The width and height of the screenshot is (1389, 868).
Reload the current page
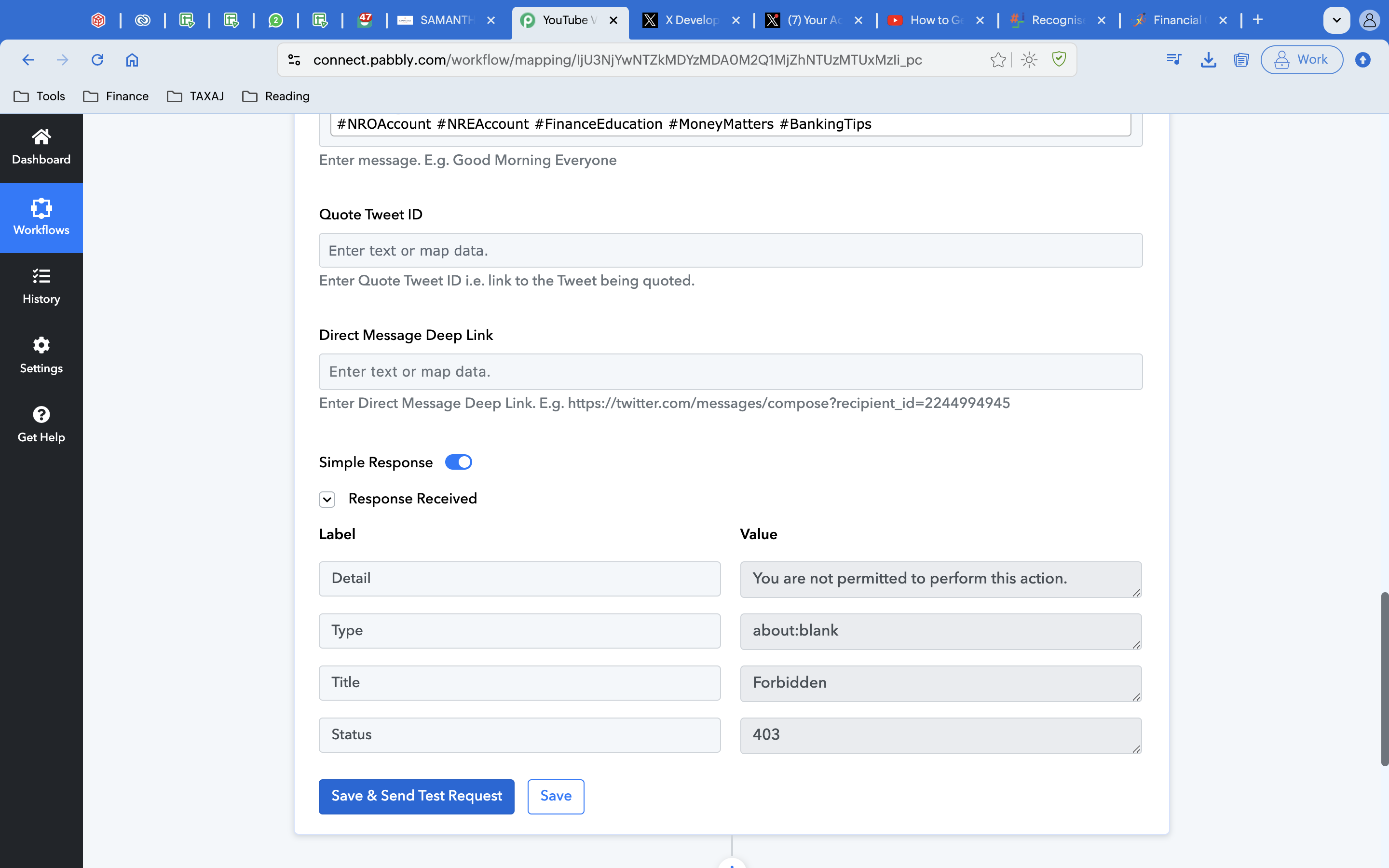pyautogui.click(x=97, y=60)
